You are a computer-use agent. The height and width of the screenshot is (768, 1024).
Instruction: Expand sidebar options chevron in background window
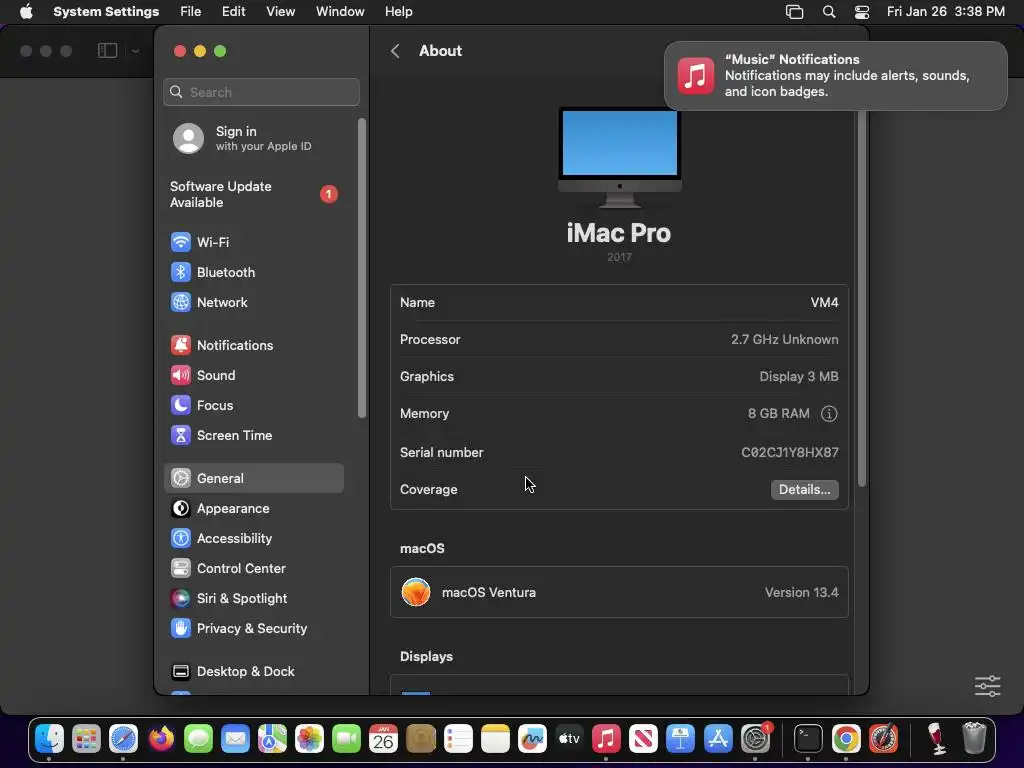(x=135, y=51)
